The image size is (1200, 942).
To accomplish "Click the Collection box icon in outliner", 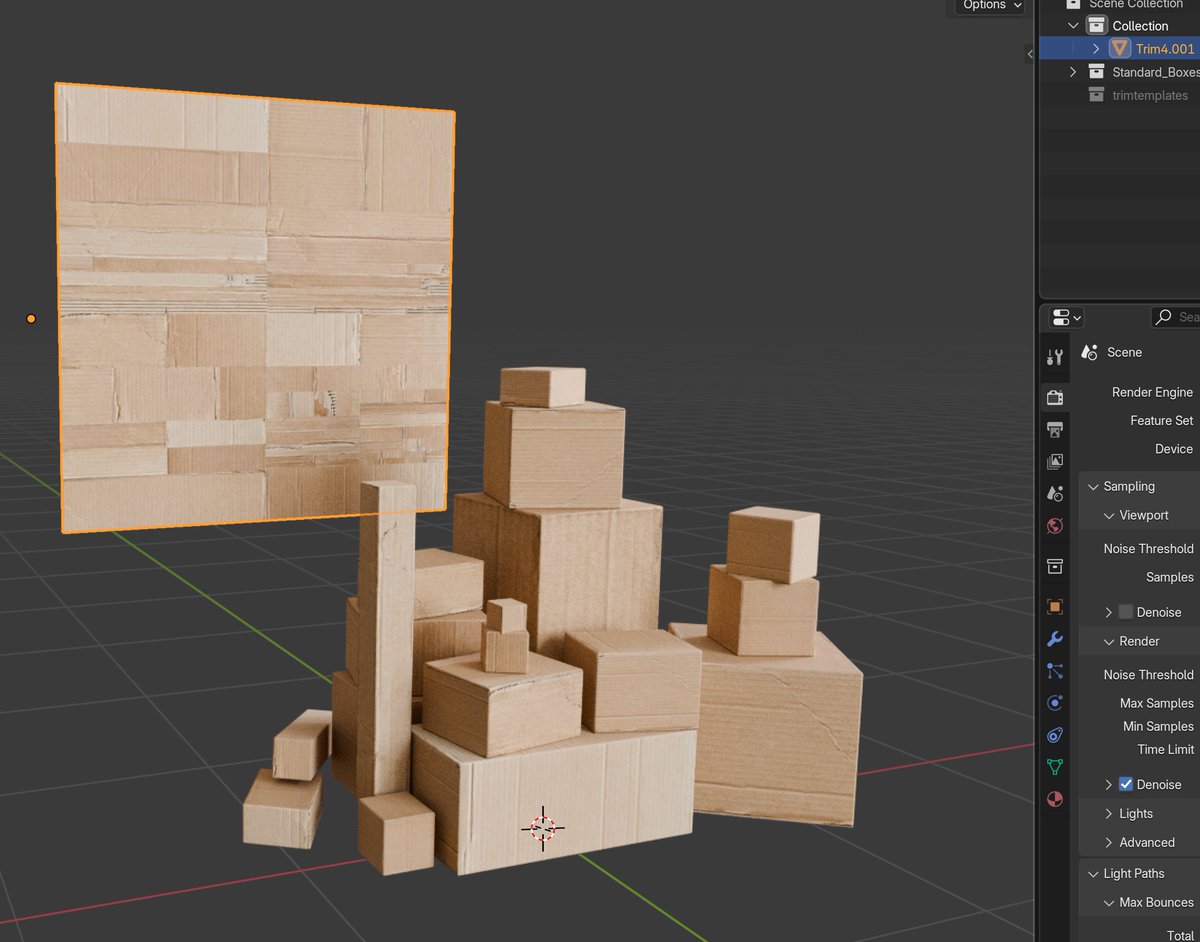I will tap(1097, 25).
